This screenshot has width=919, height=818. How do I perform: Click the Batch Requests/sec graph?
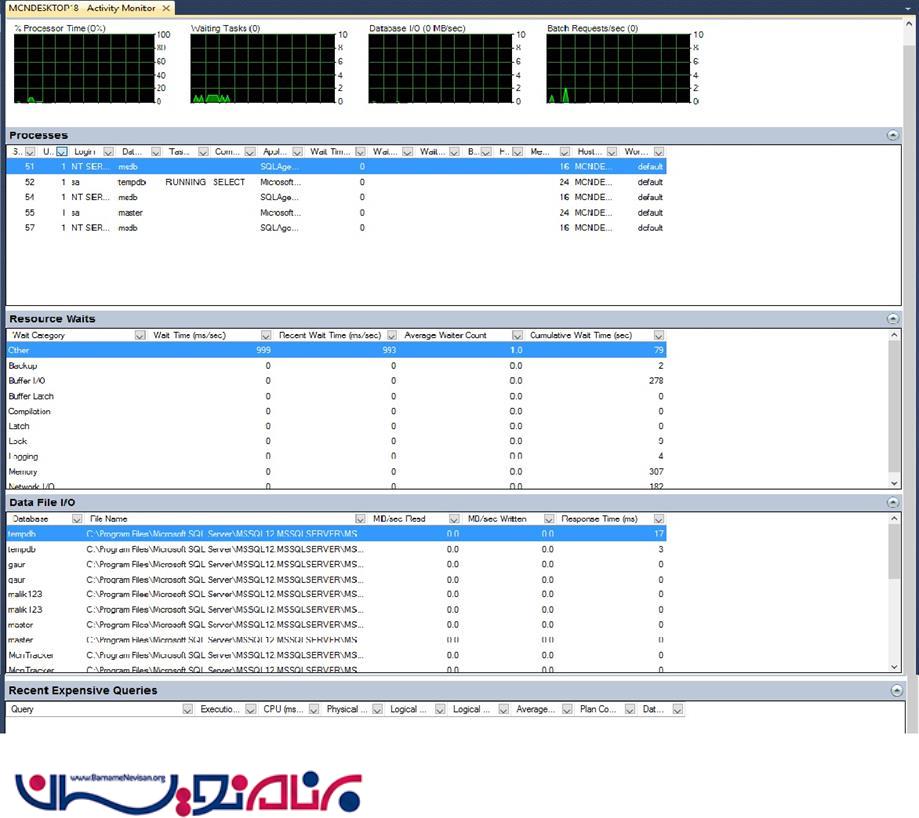tap(618, 68)
